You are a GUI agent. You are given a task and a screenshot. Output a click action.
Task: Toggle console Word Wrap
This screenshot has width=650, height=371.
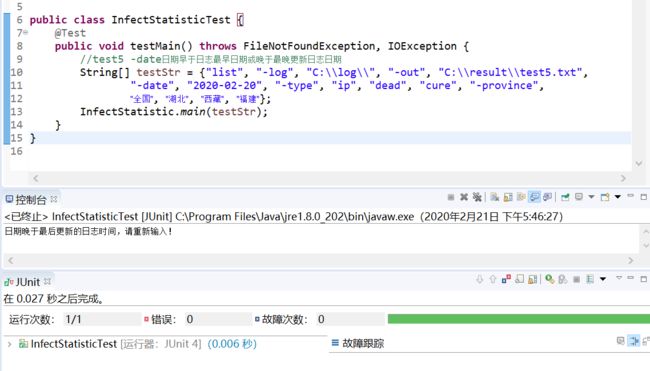[x=521, y=197]
